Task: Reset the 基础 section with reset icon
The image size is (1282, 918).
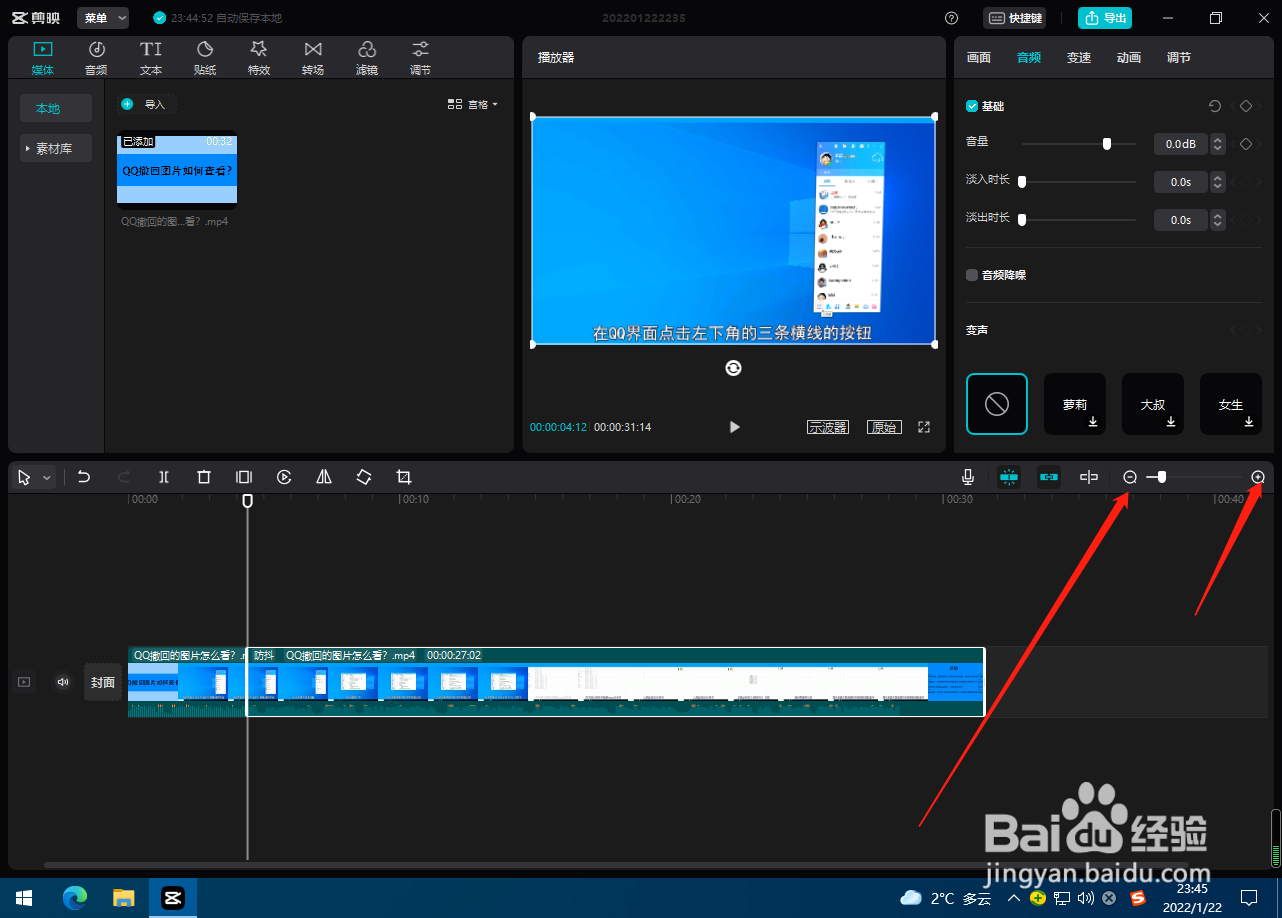Action: click(x=1215, y=106)
